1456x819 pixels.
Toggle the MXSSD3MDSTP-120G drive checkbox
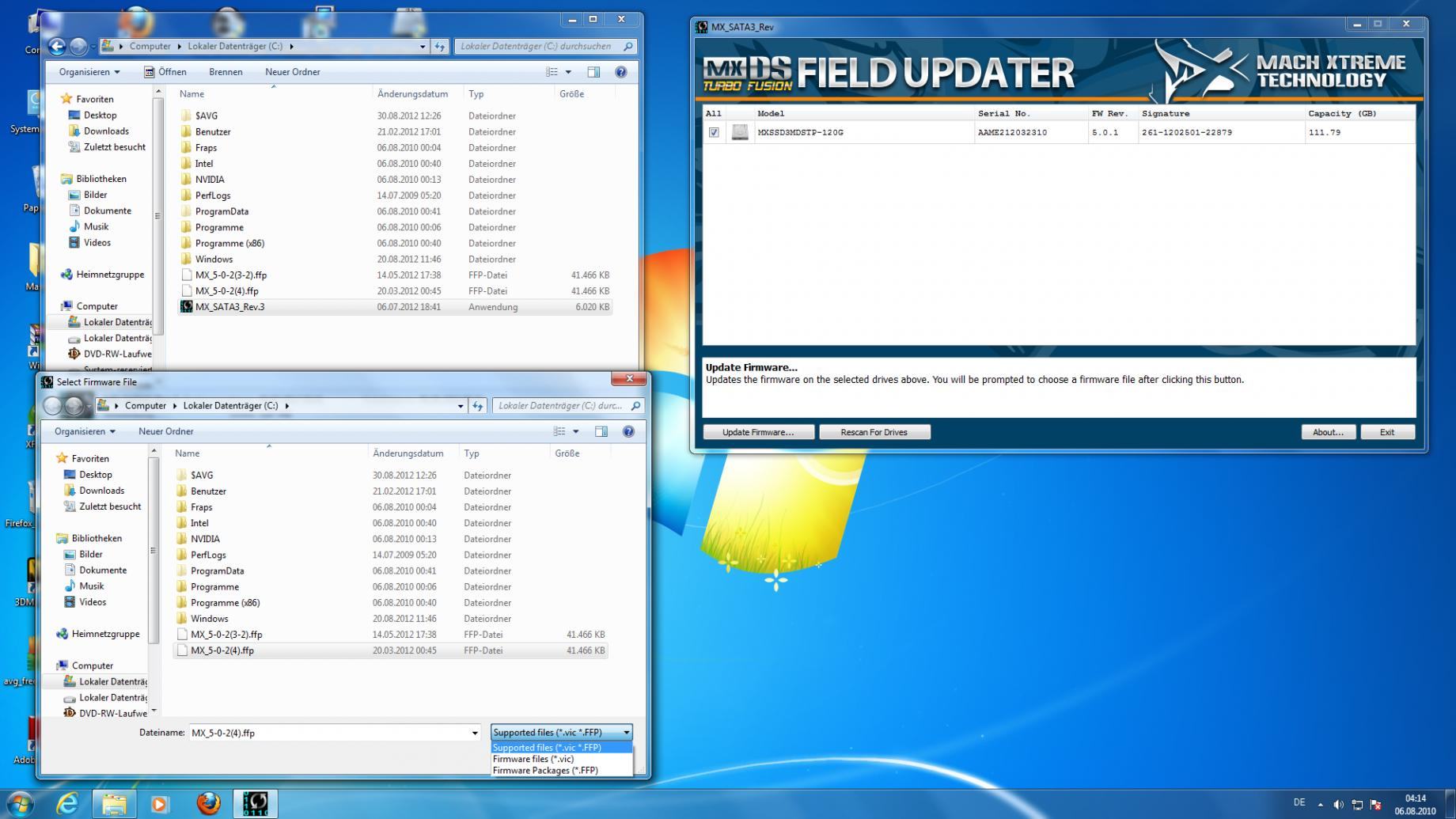[x=714, y=132]
